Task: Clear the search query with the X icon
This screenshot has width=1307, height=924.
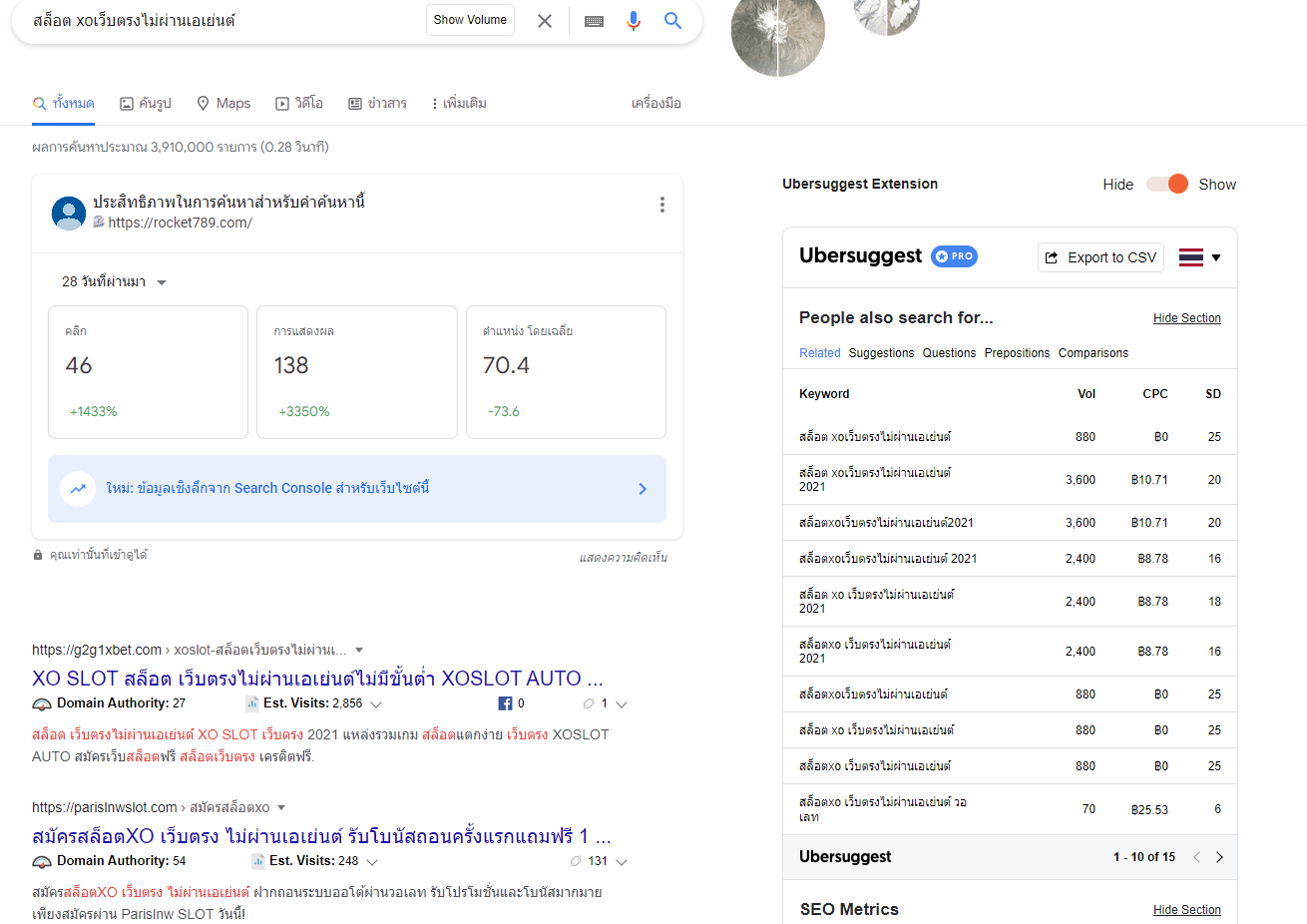Action: pyautogui.click(x=545, y=21)
